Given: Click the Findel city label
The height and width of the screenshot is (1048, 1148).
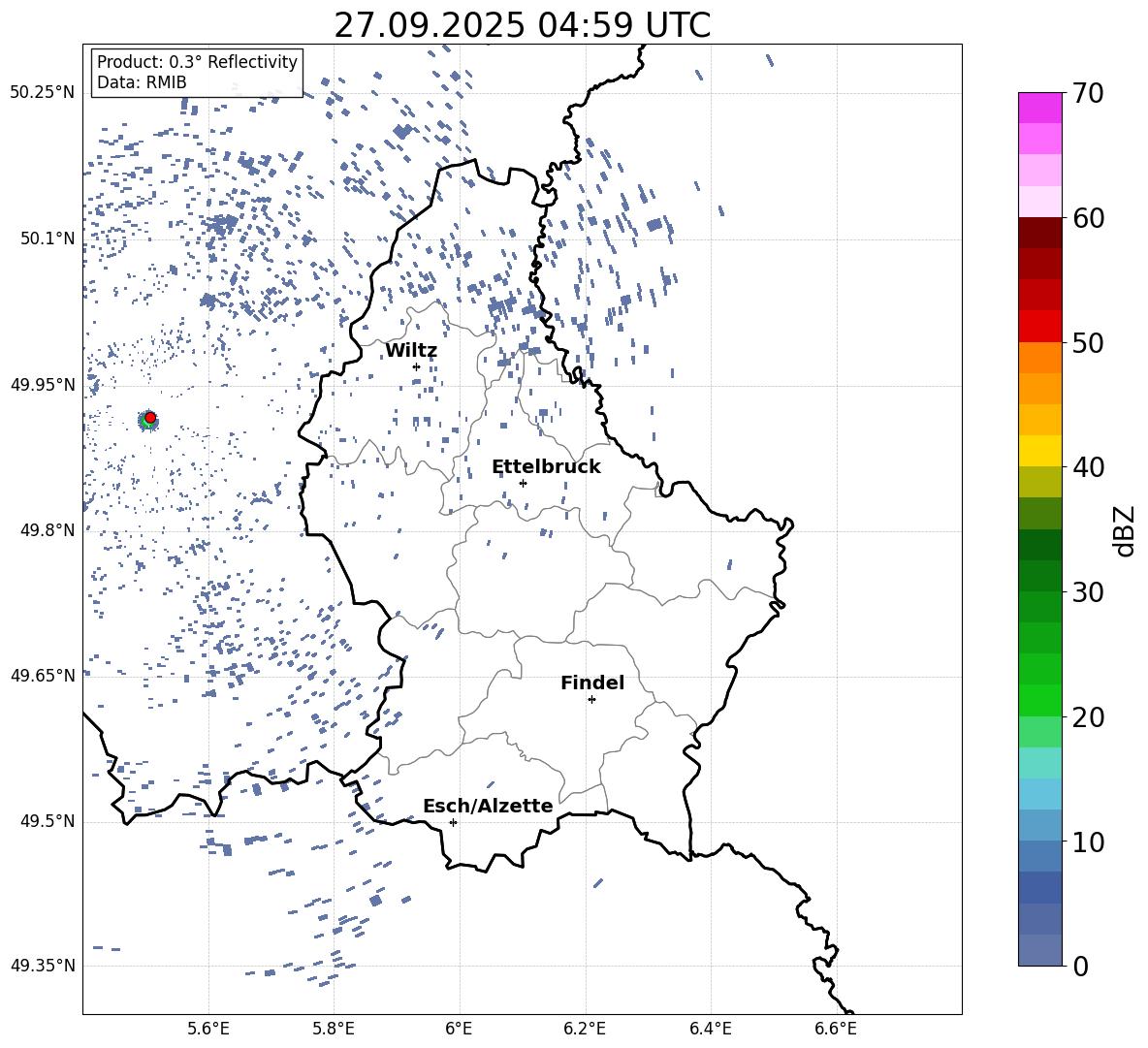Looking at the screenshot, I should (x=592, y=683).
